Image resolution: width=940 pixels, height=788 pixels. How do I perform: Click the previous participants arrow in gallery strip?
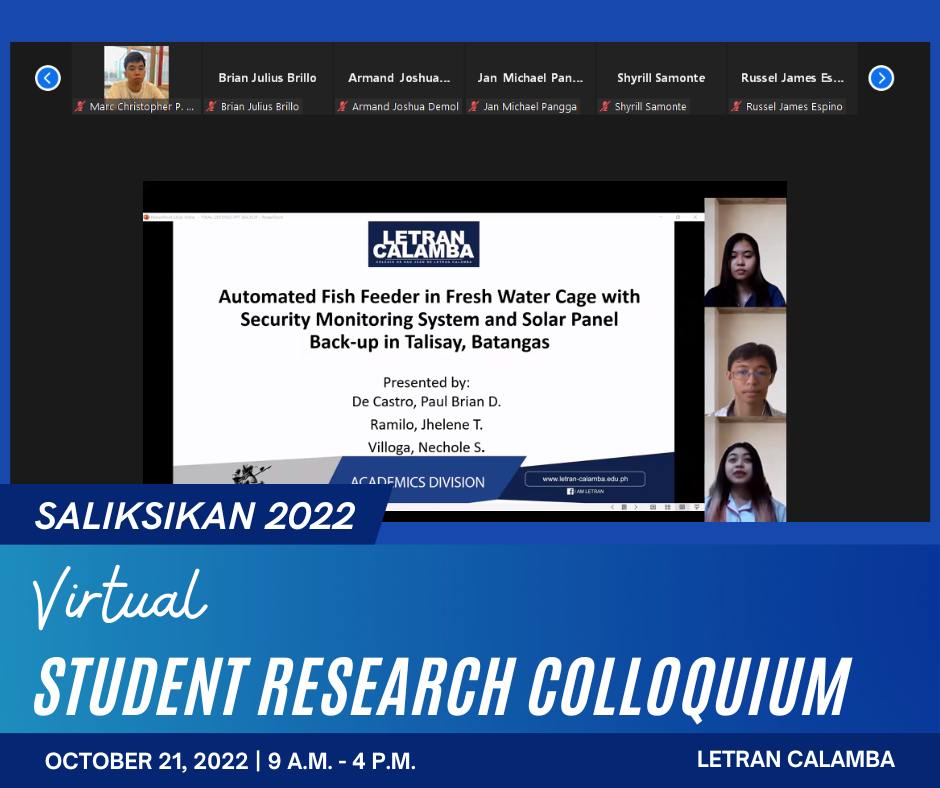click(x=47, y=78)
